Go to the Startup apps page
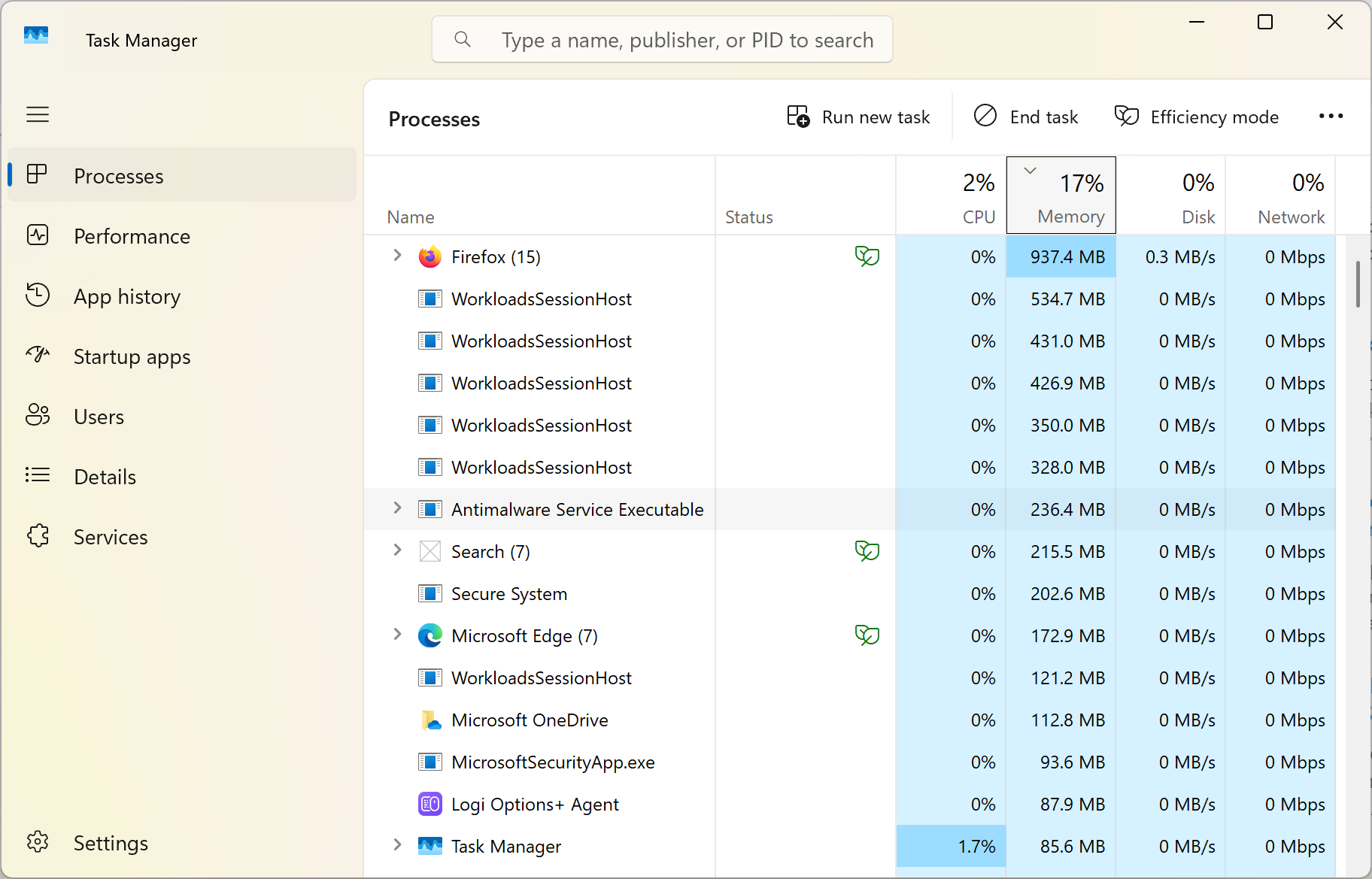 coord(182,356)
